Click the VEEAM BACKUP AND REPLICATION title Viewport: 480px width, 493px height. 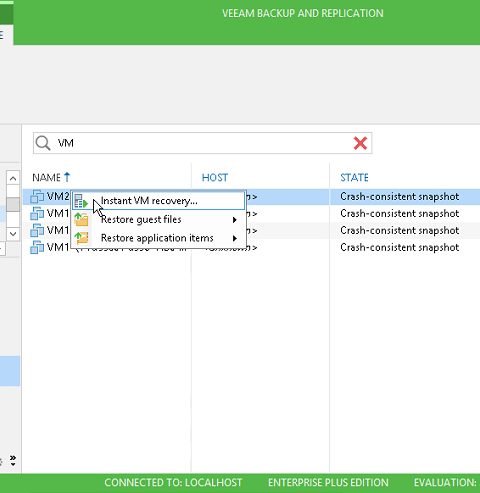[x=303, y=13]
